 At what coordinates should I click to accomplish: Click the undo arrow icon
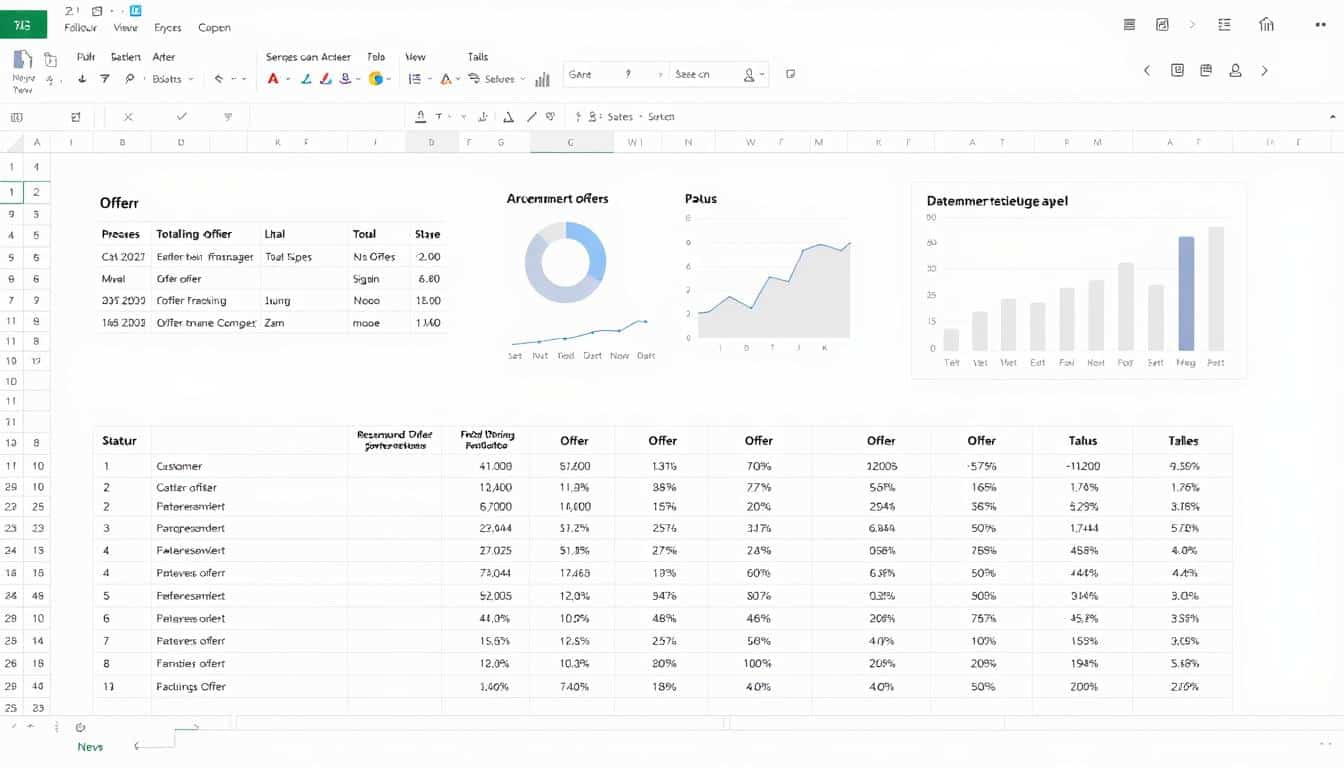(219, 78)
